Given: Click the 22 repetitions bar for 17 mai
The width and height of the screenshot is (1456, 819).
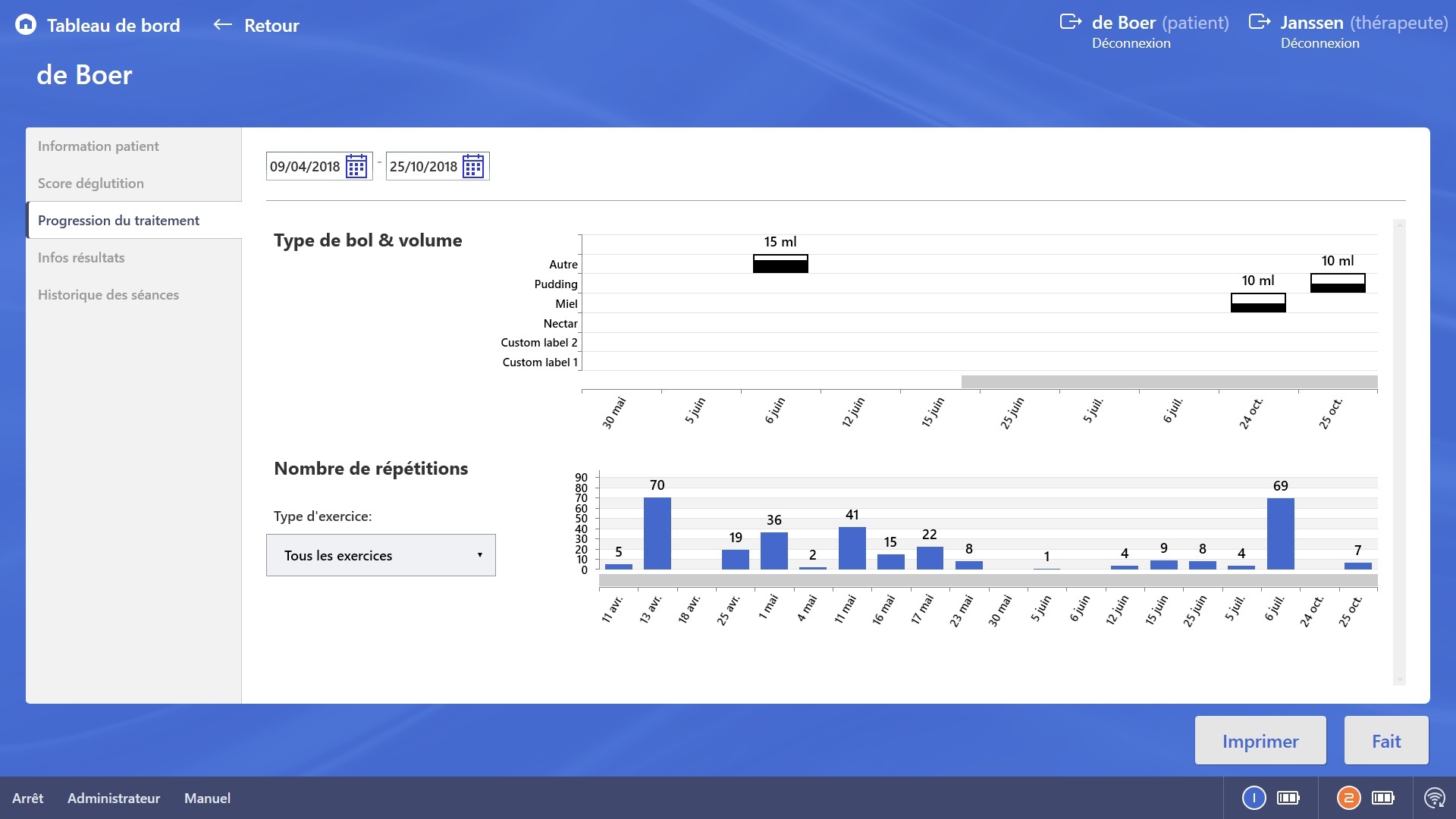Looking at the screenshot, I should pyautogui.click(x=930, y=558).
